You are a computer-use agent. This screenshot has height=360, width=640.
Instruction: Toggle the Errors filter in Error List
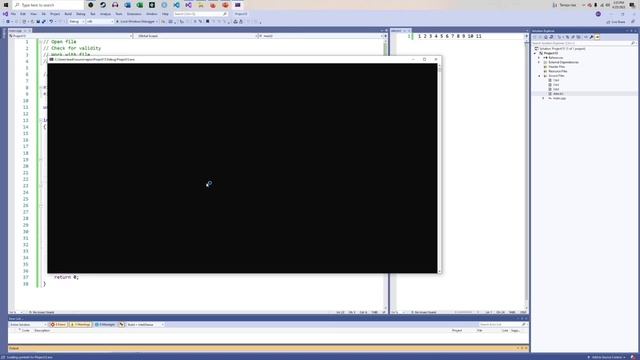58,324
